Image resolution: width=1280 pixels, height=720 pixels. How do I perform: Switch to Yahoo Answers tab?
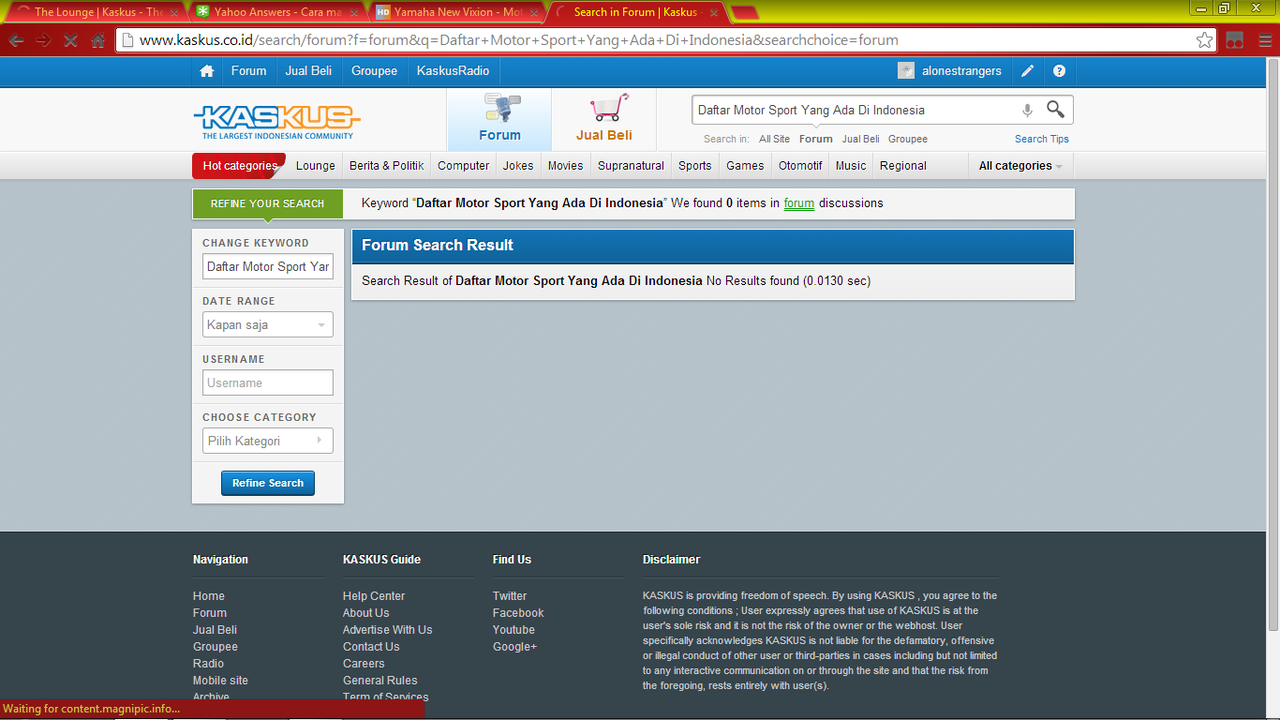[x=274, y=12]
